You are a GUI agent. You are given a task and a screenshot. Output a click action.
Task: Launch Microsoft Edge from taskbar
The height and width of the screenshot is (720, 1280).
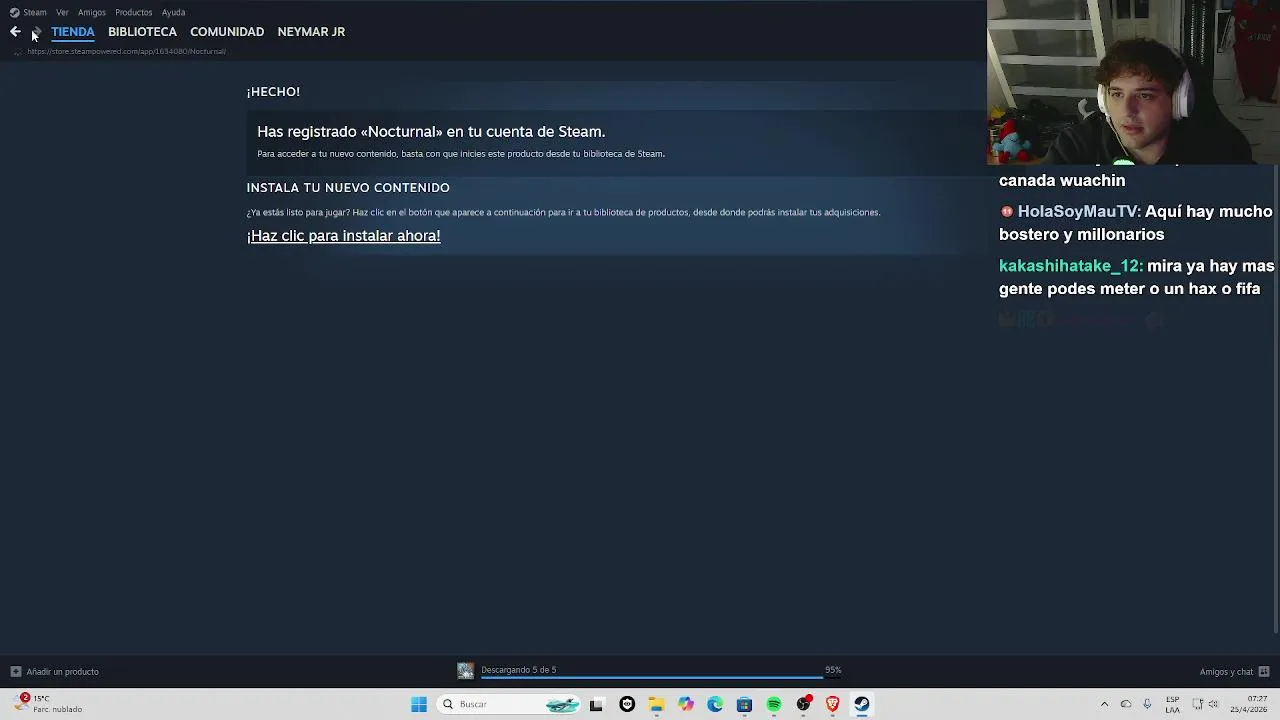pyautogui.click(x=715, y=705)
